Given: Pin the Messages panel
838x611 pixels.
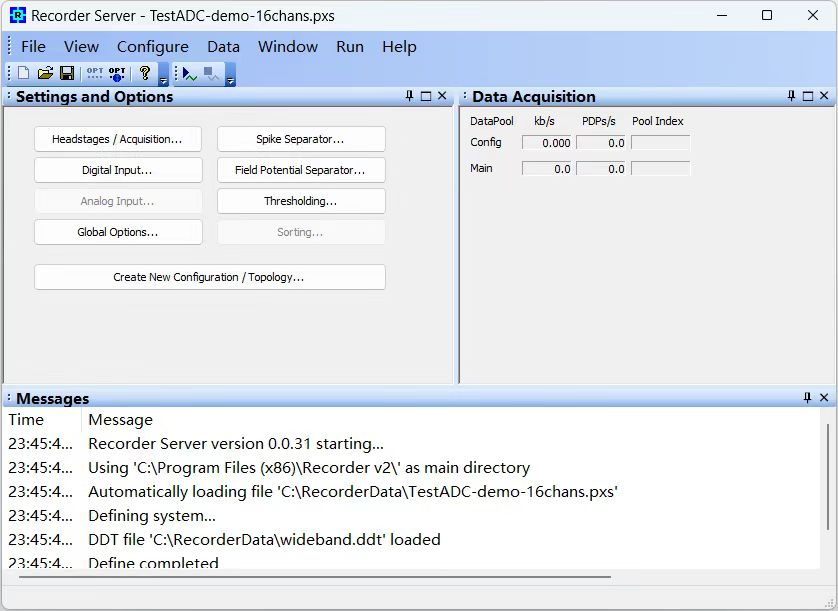Looking at the screenshot, I should [808, 398].
